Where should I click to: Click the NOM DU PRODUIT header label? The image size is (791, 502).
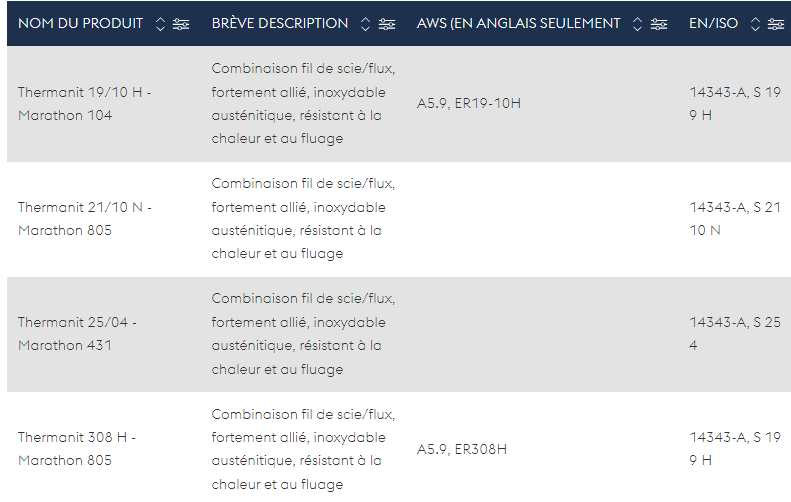click(x=80, y=23)
